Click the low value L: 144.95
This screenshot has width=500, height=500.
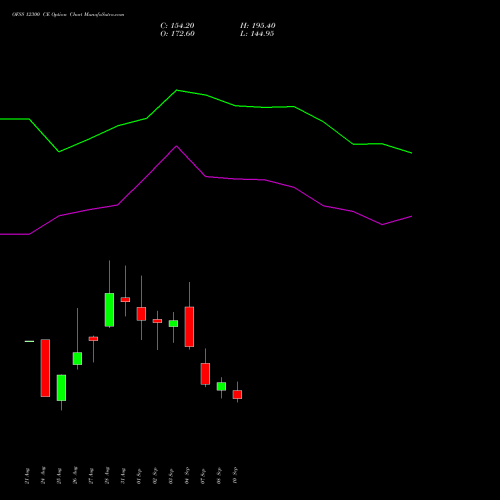click(257, 34)
